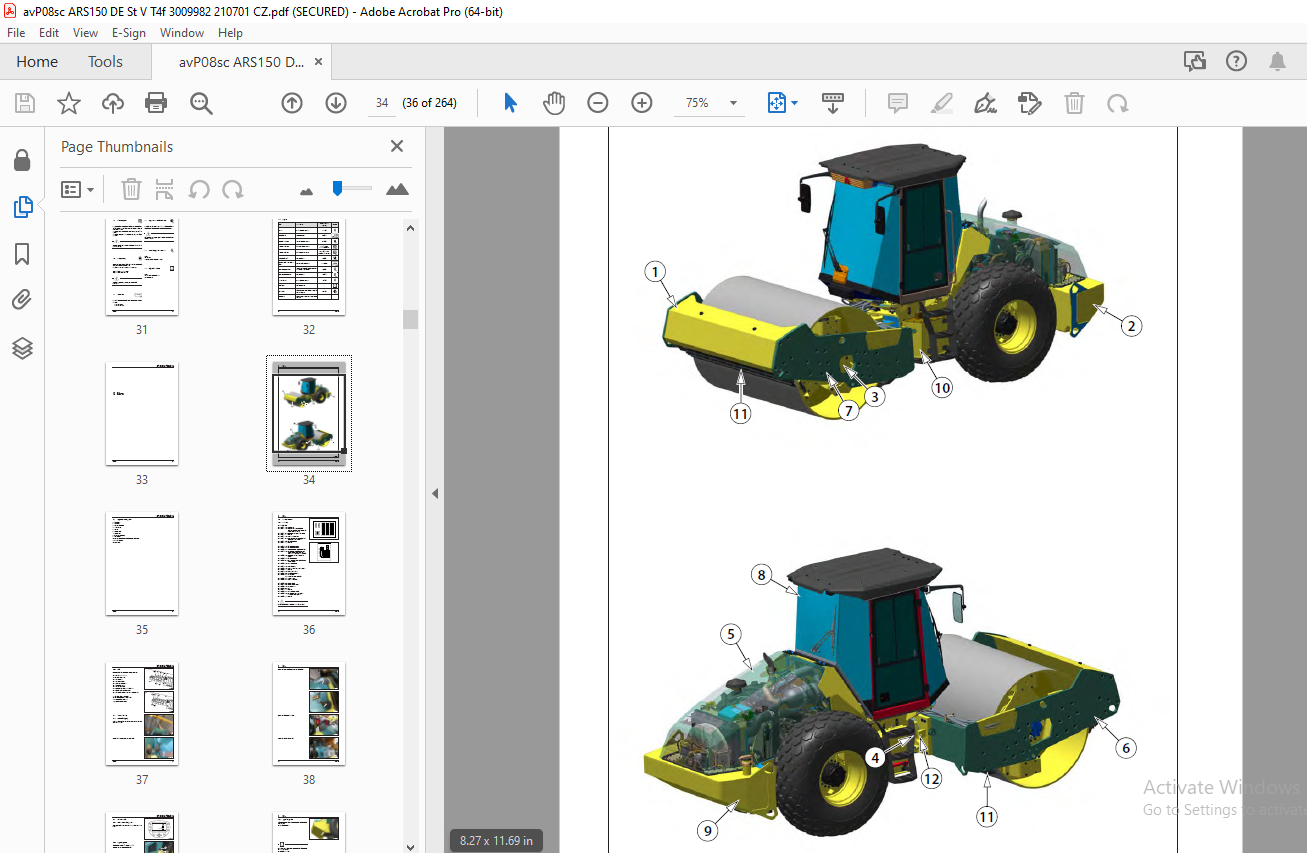Viewport: 1307px width, 853px height.
Task: Open the View menu
Action: 86,33
